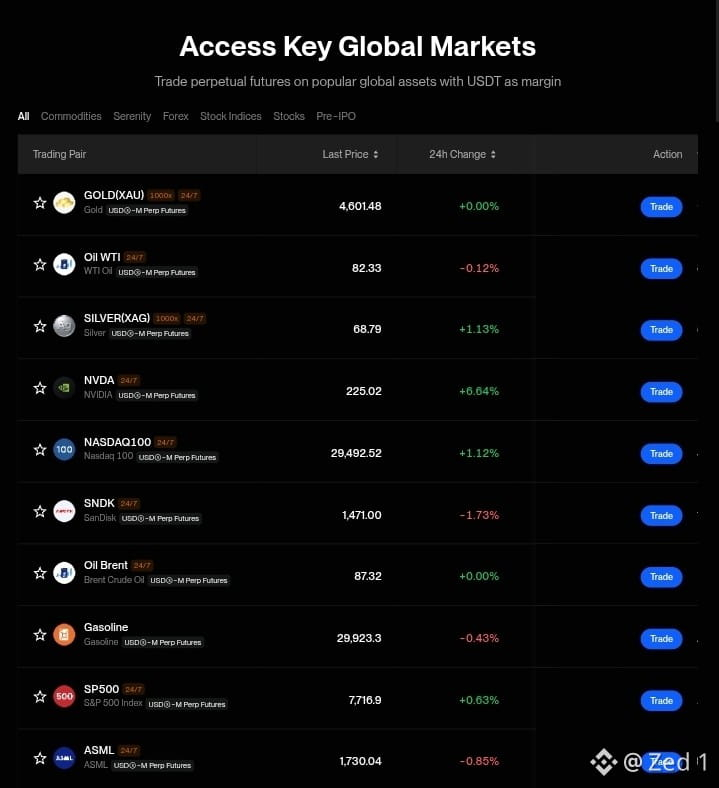Viewport: 719px width, 788px height.
Task: Click Trade button for NASDAQ100
Action: 661,454
